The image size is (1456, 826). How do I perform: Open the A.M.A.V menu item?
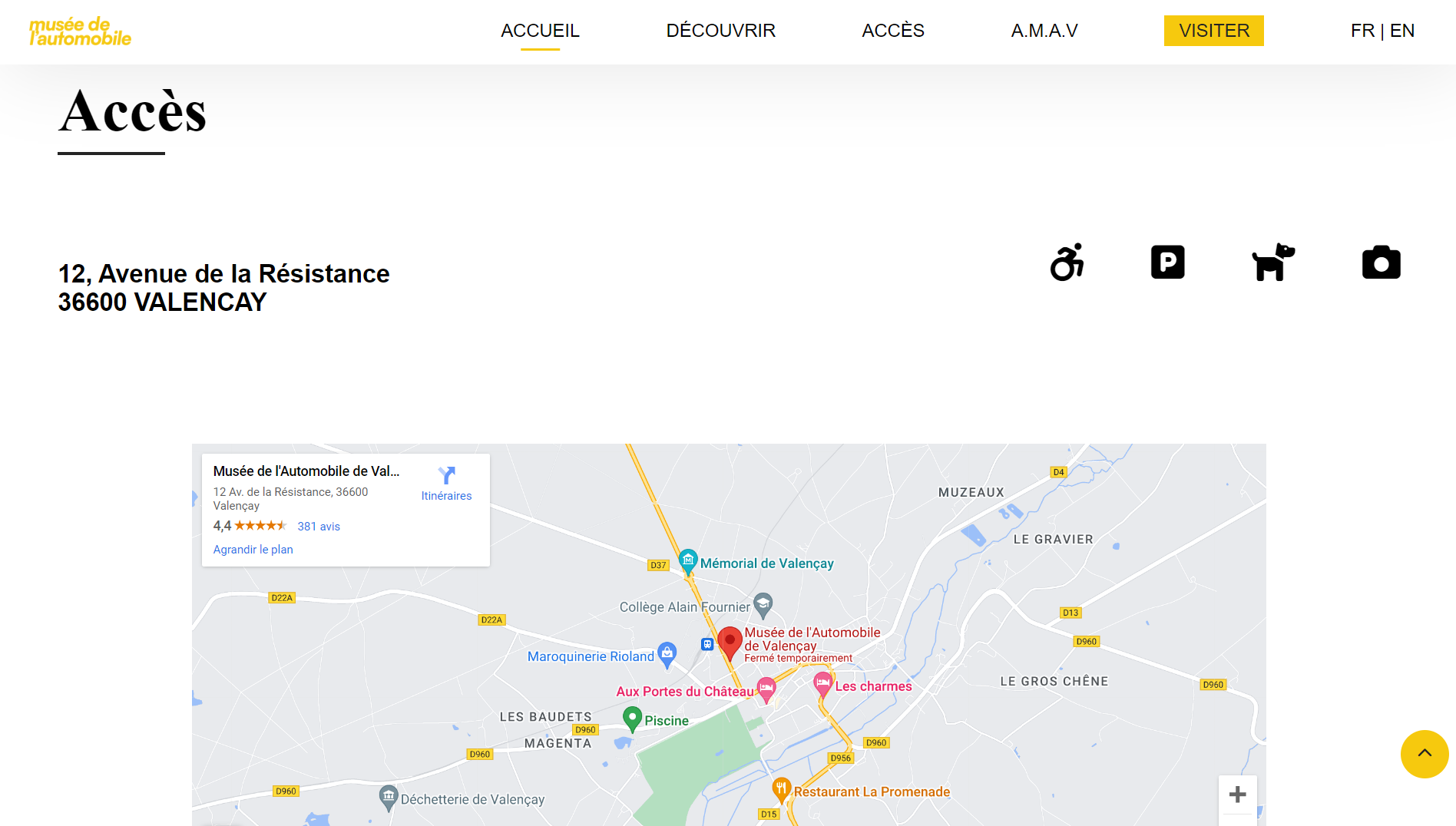1044,31
